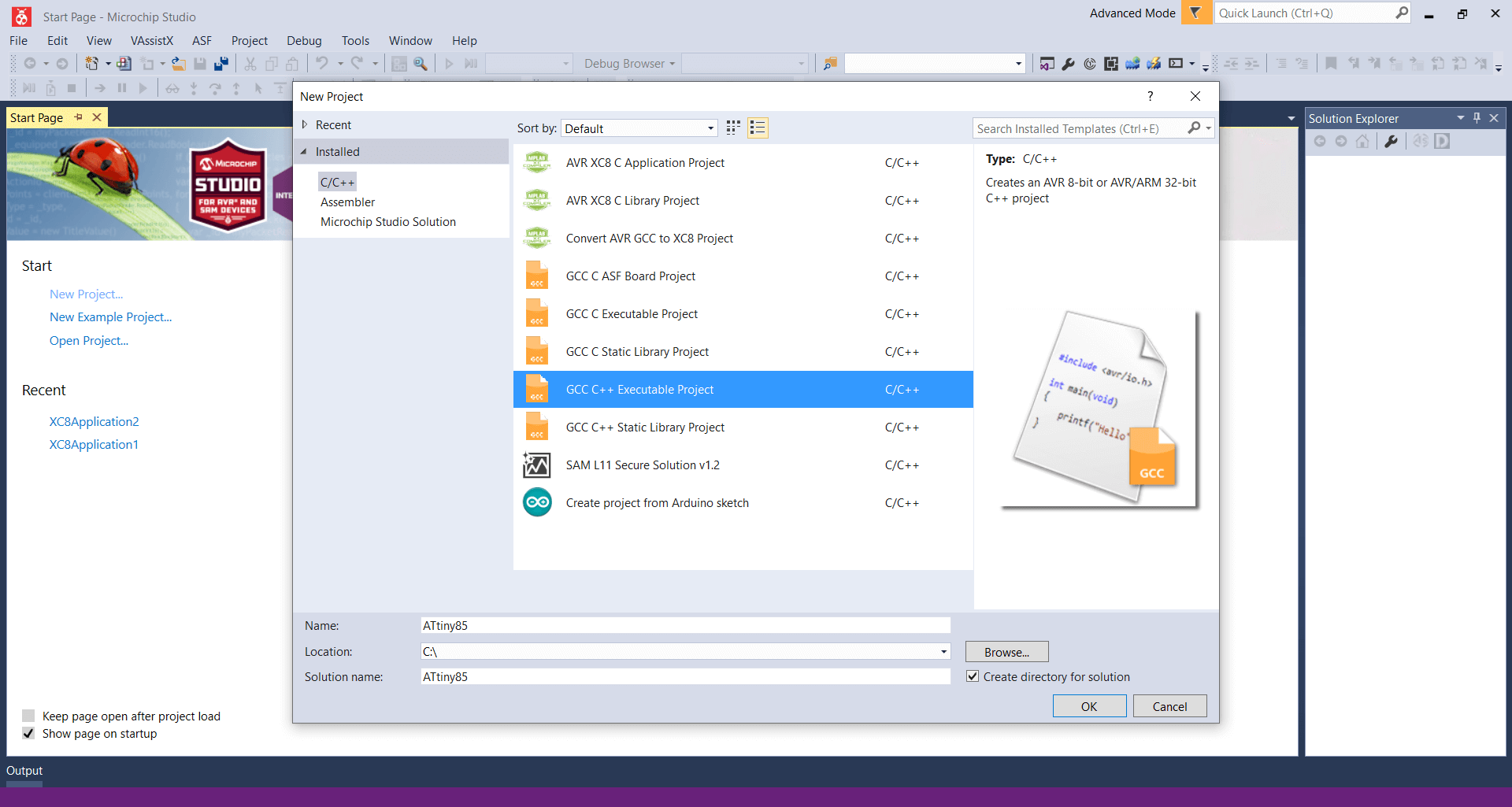Open the Tools menu

[355, 41]
